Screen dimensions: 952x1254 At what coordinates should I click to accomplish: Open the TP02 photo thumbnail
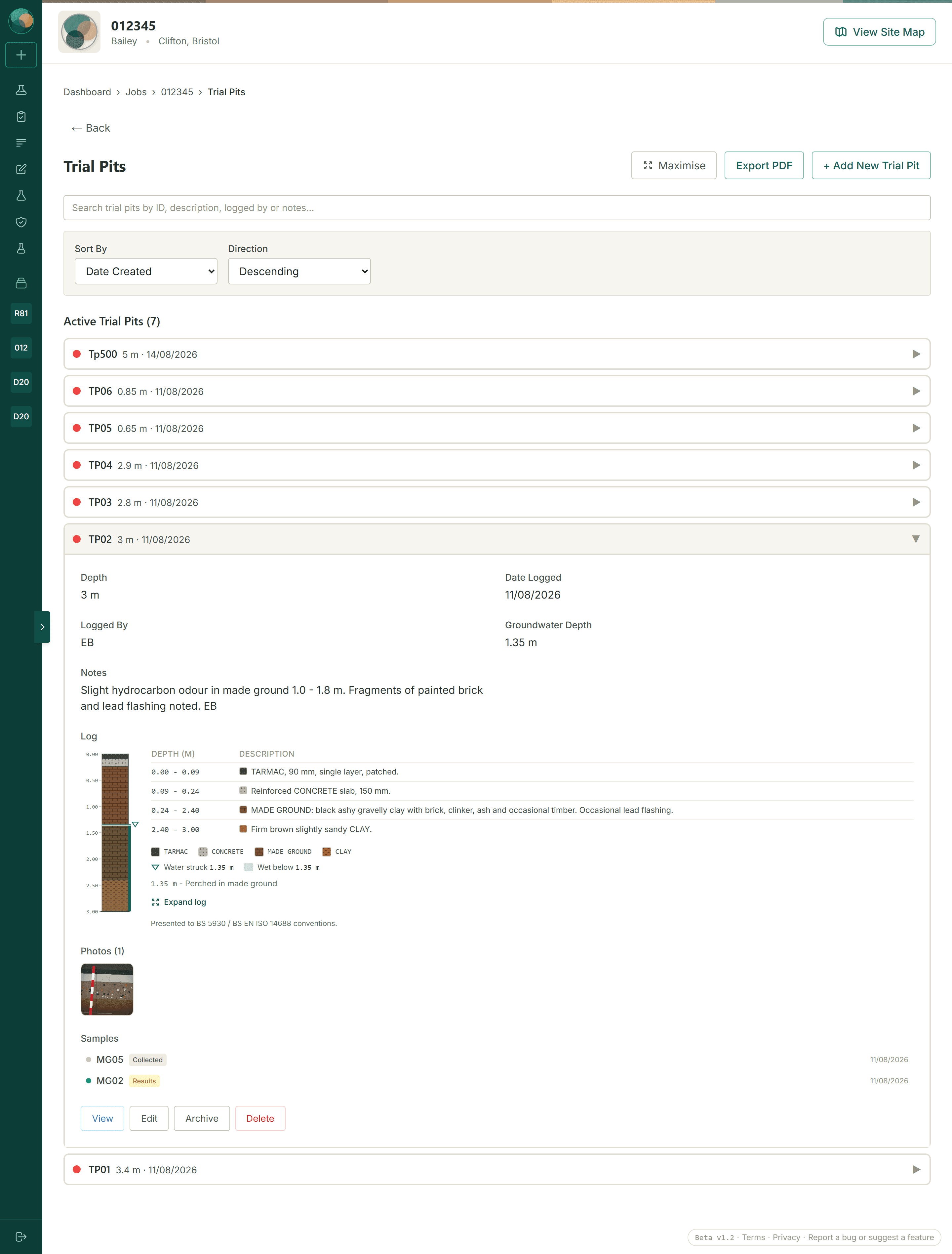pos(107,989)
